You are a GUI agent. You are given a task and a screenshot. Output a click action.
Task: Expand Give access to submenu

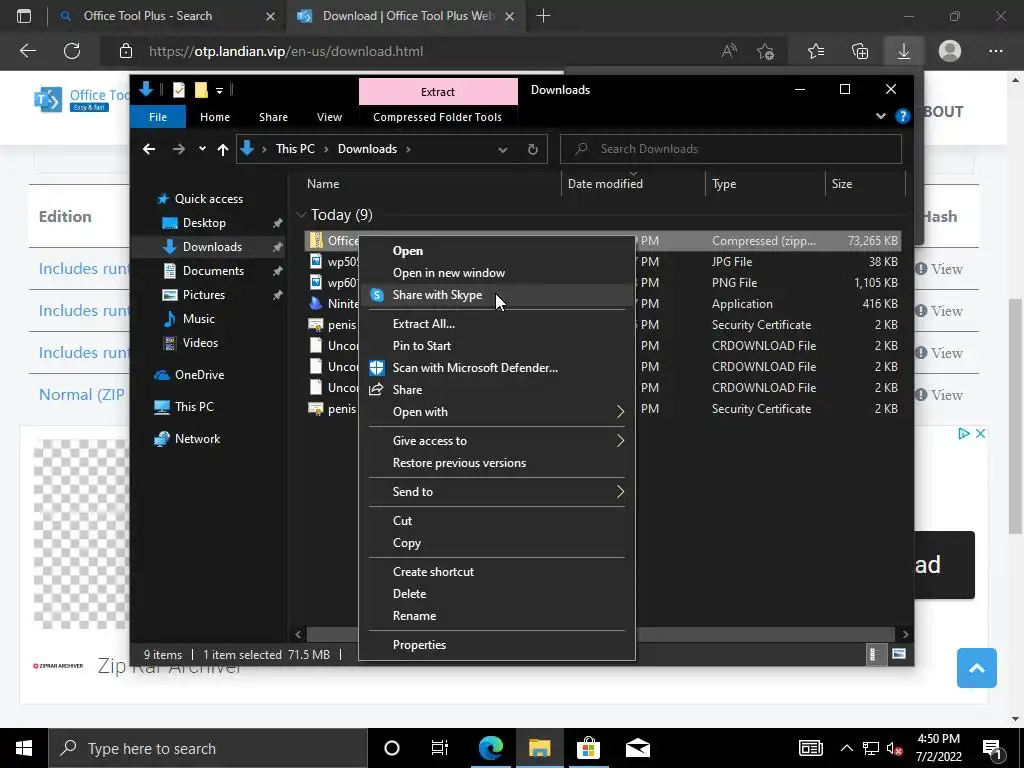pyautogui.click(x=620, y=441)
